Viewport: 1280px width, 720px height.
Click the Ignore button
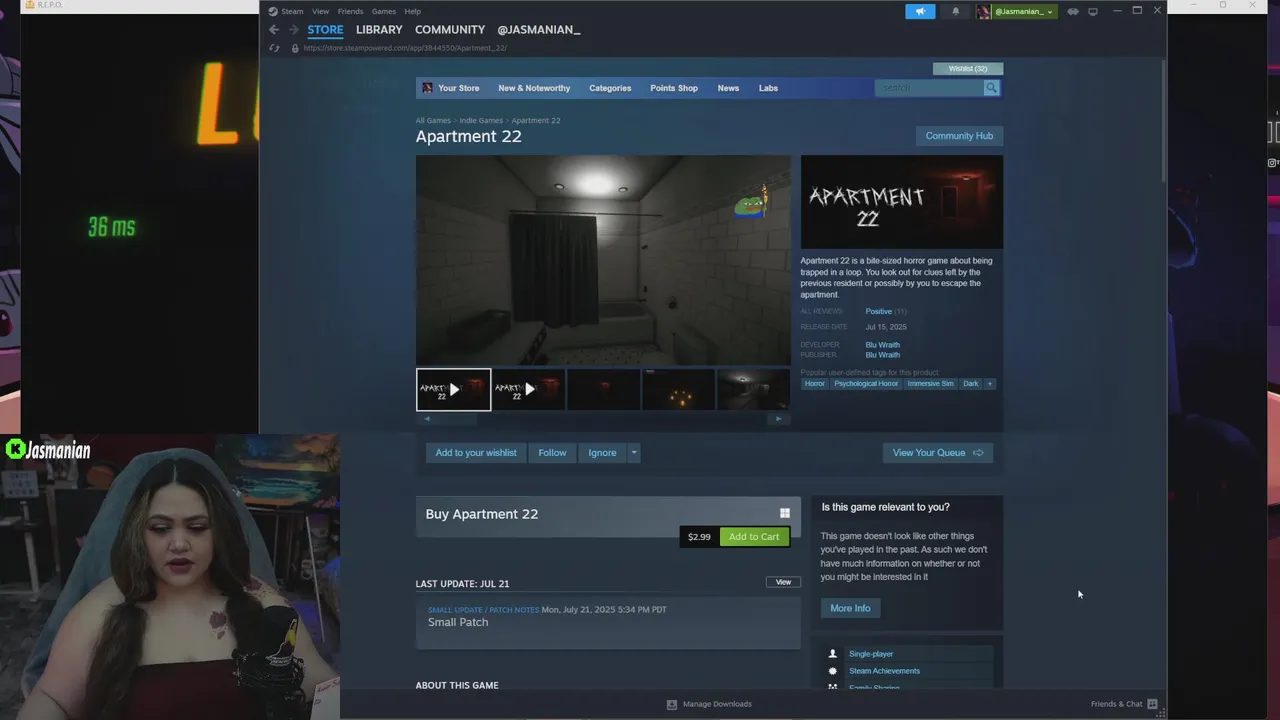tap(602, 453)
